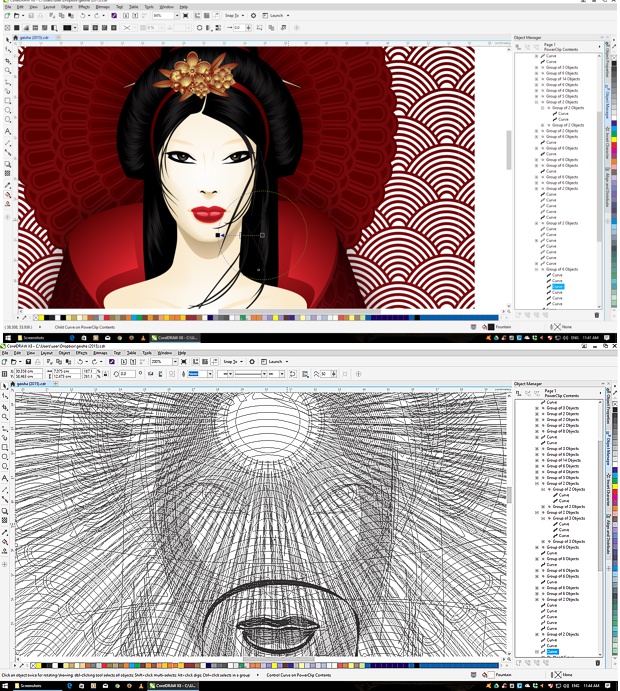Click the Undo arrow in upper window toolbar
This screenshot has width=620, height=691.
82,15
